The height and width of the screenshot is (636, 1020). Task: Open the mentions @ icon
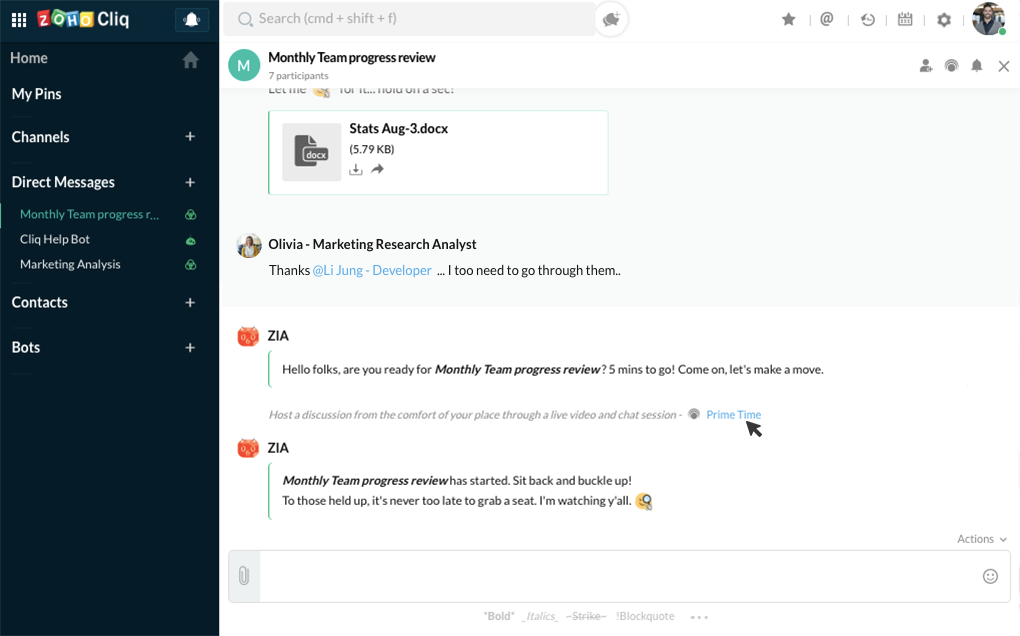pos(827,19)
